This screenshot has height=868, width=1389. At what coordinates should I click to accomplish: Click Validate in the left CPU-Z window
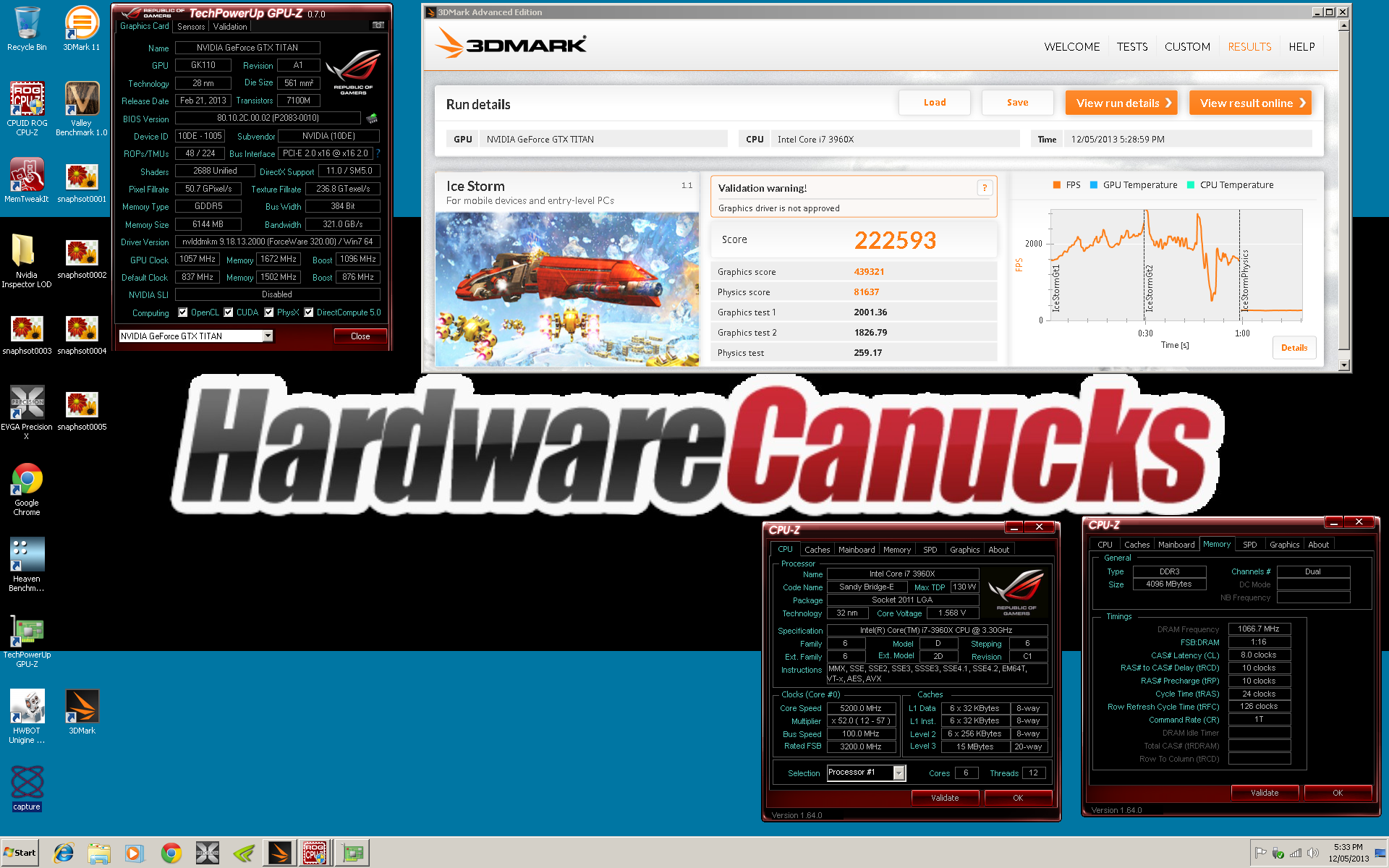pyautogui.click(x=945, y=798)
